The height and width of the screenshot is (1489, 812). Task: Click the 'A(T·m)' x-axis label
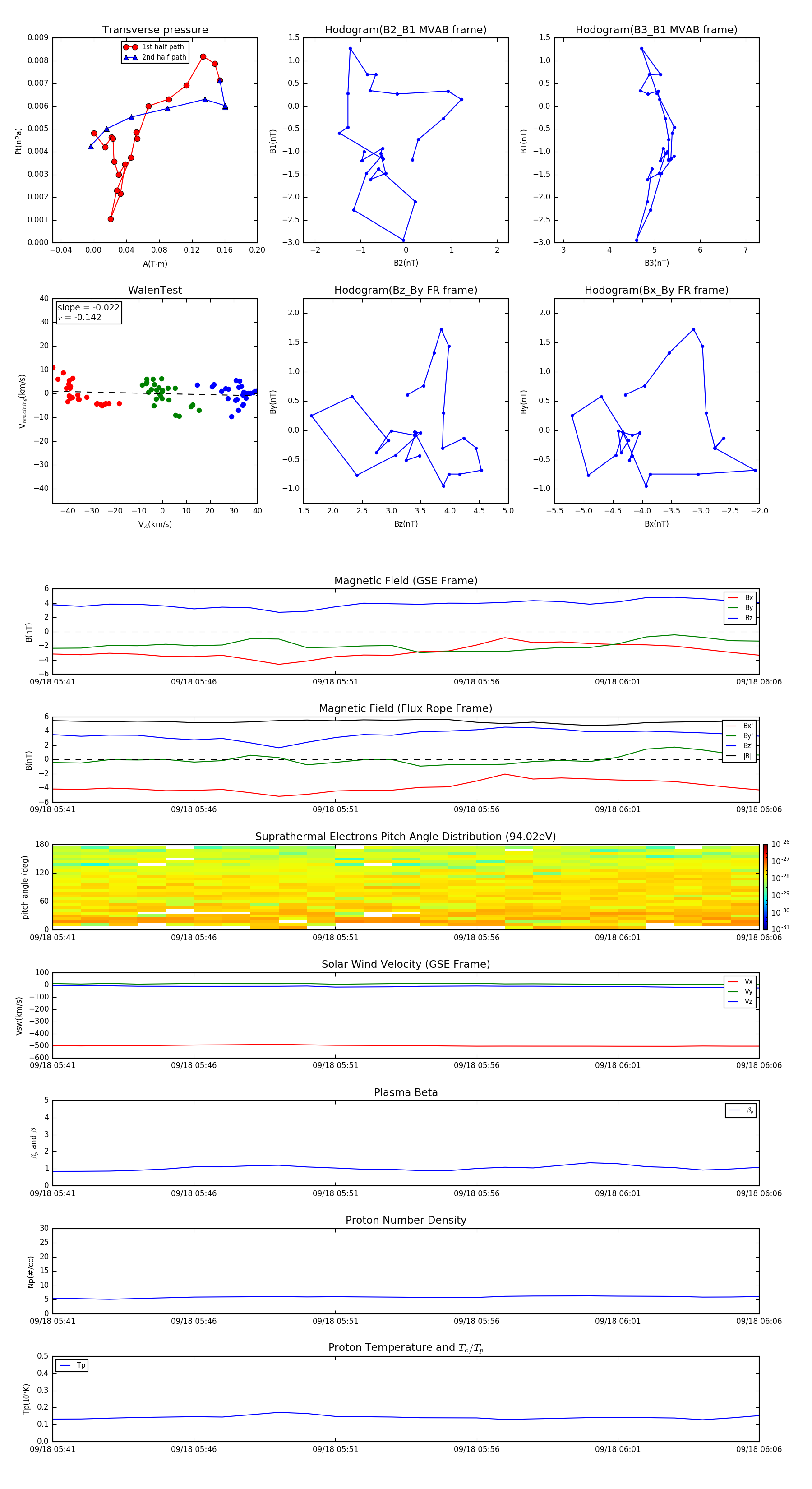(155, 264)
